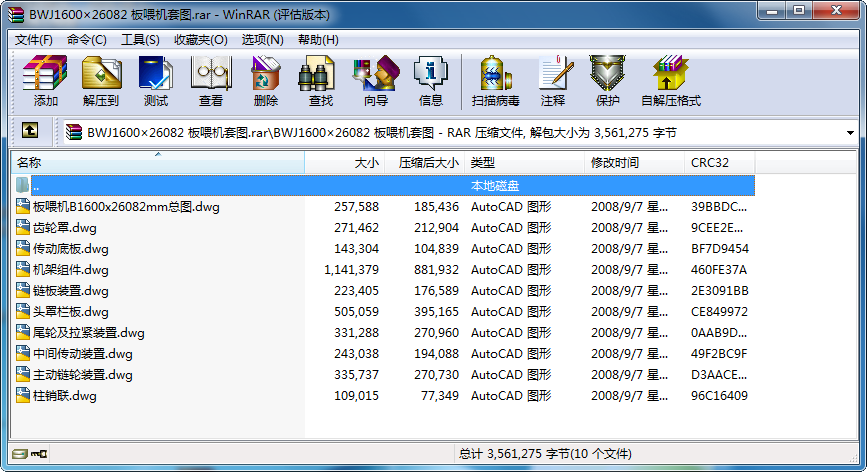Image resolution: width=867 pixels, height=472 pixels.
Task: Open the 查找 (Find) binoculars tool
Action: (x=321, y=81)
